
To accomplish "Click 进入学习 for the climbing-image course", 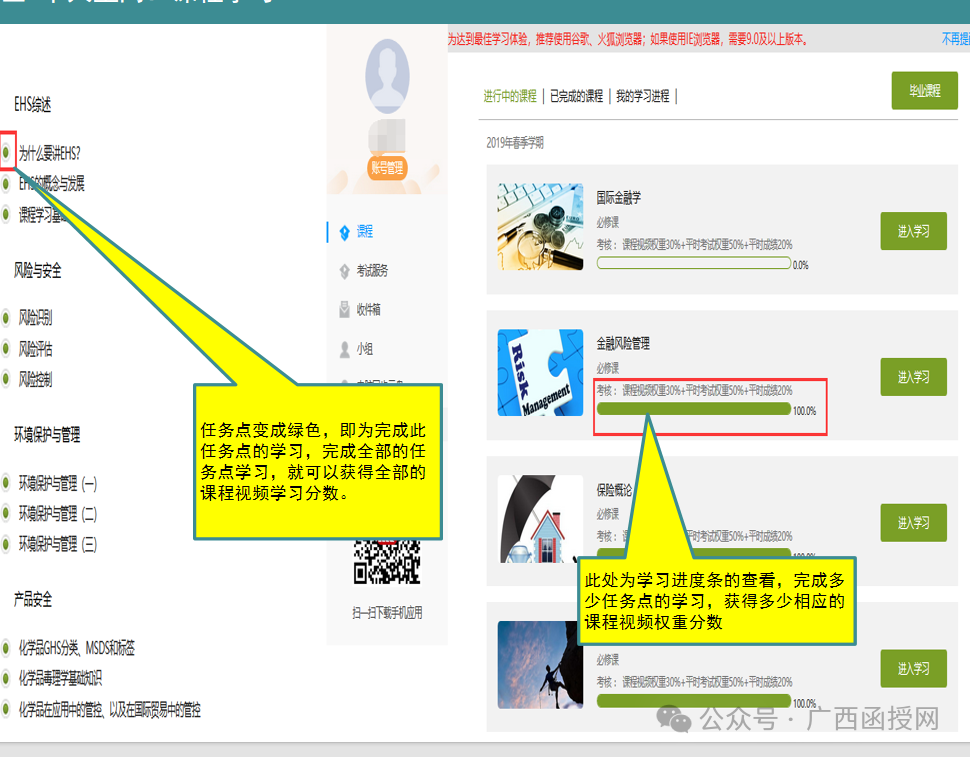I will tap(913, 669).
